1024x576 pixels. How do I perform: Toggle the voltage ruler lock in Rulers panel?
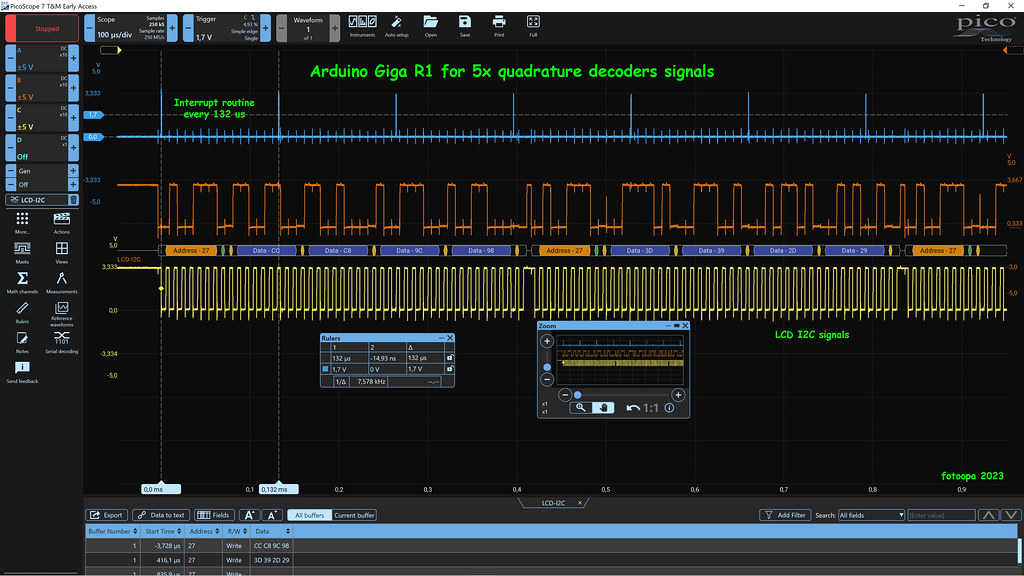[449, 369]
